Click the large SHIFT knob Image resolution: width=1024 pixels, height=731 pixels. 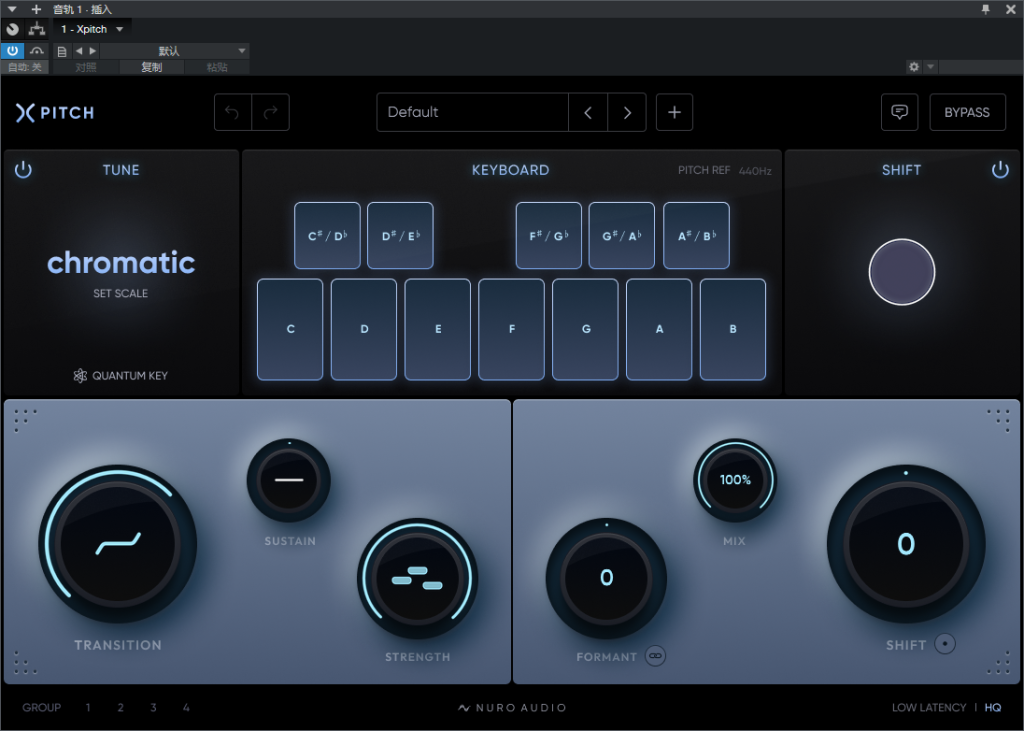[x=906, y=544]
